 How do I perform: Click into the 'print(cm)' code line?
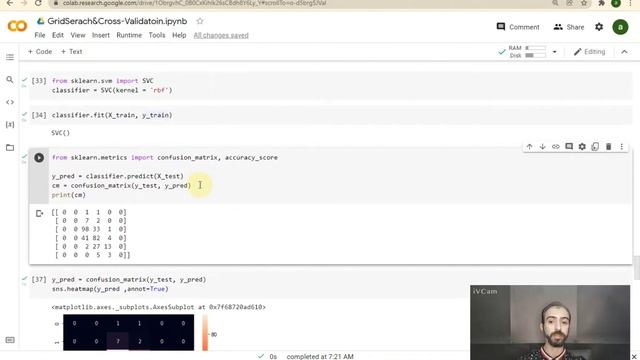tap(69, 195)
